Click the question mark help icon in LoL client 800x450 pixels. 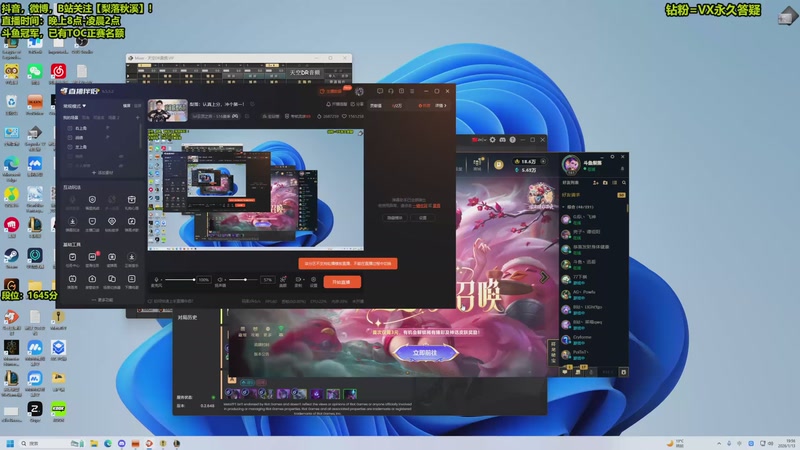pos(512,140)
